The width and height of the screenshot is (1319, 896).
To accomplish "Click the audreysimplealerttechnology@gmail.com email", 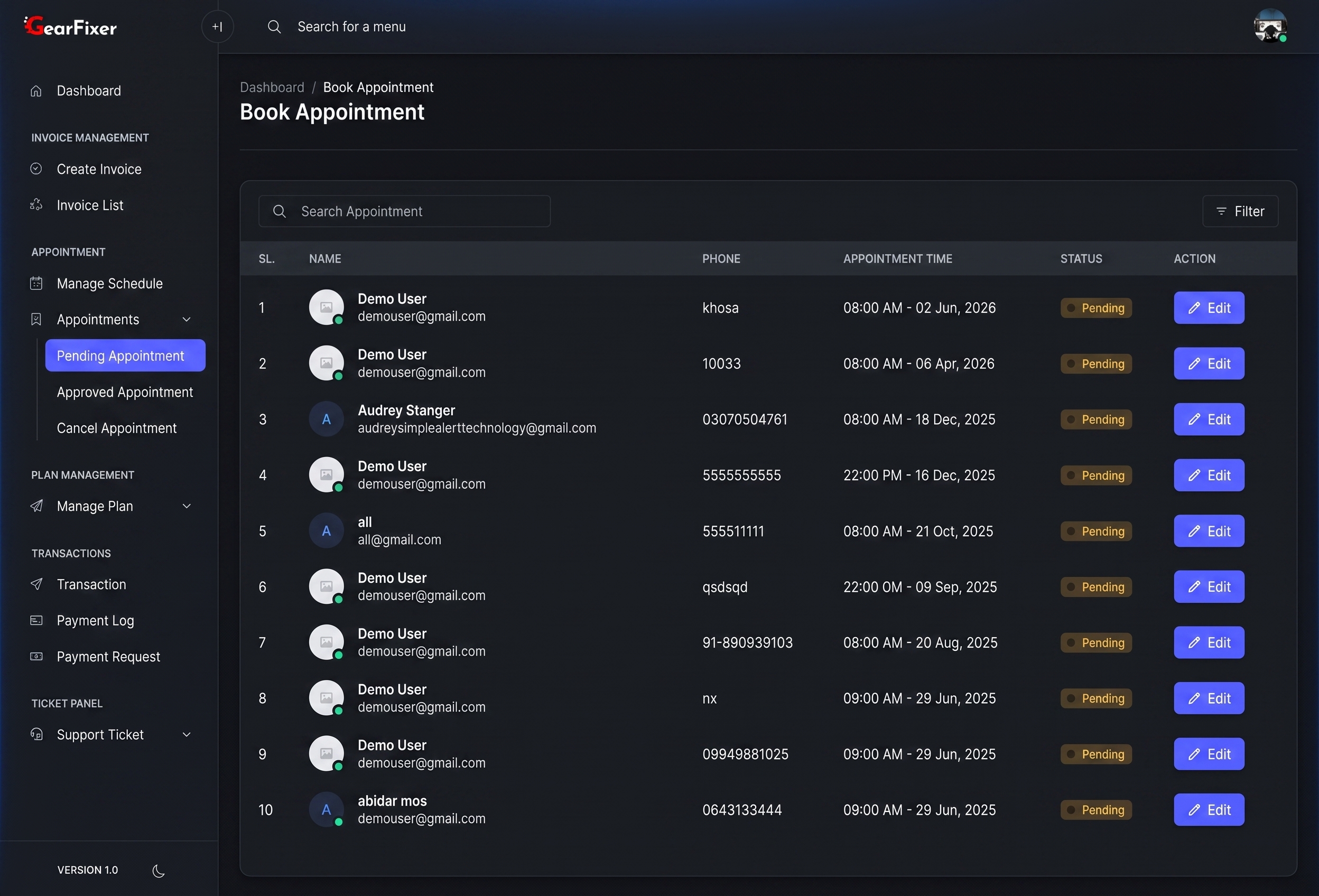I will 477,428.
